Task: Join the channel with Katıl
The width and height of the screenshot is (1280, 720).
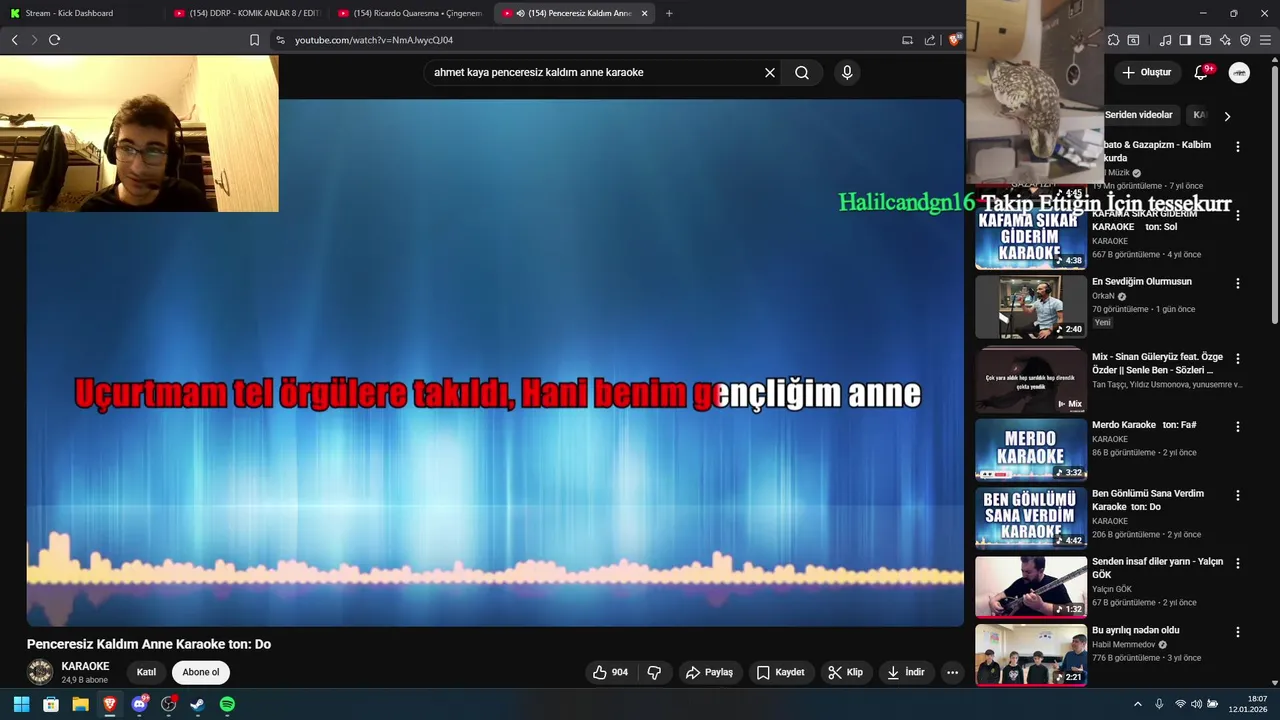Action: [x=146, y=672]
